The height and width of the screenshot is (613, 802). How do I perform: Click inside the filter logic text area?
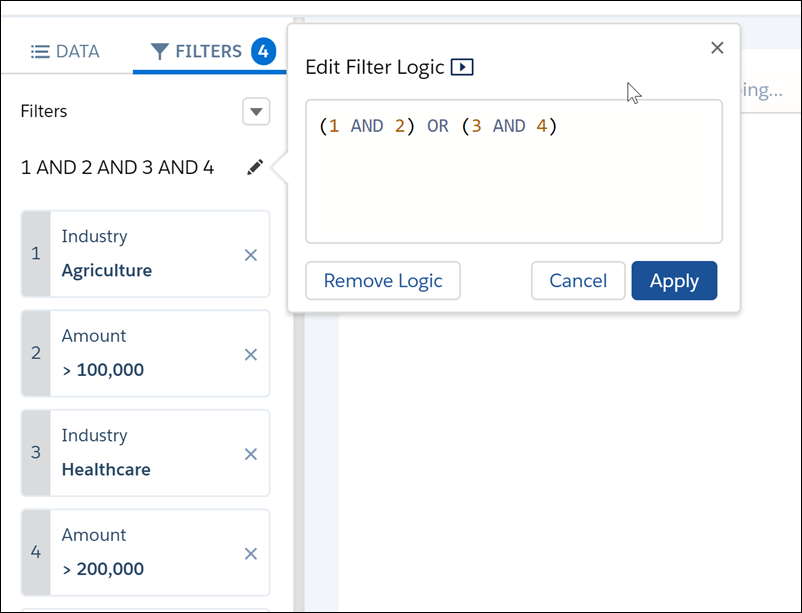coord(514,171)
